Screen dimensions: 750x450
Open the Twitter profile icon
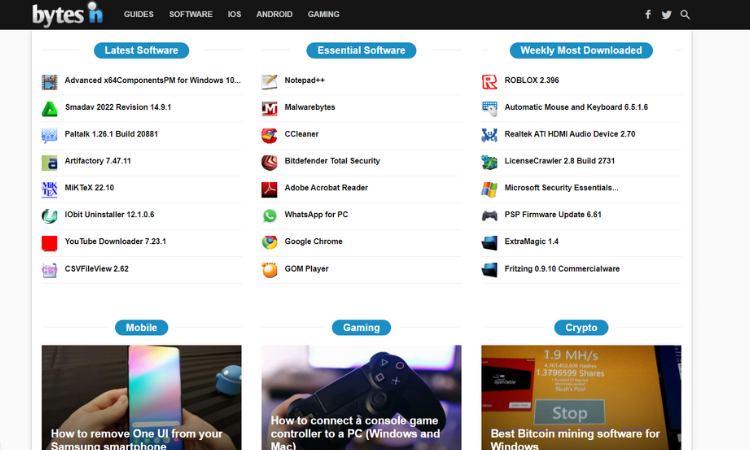(x=666, y=15)
